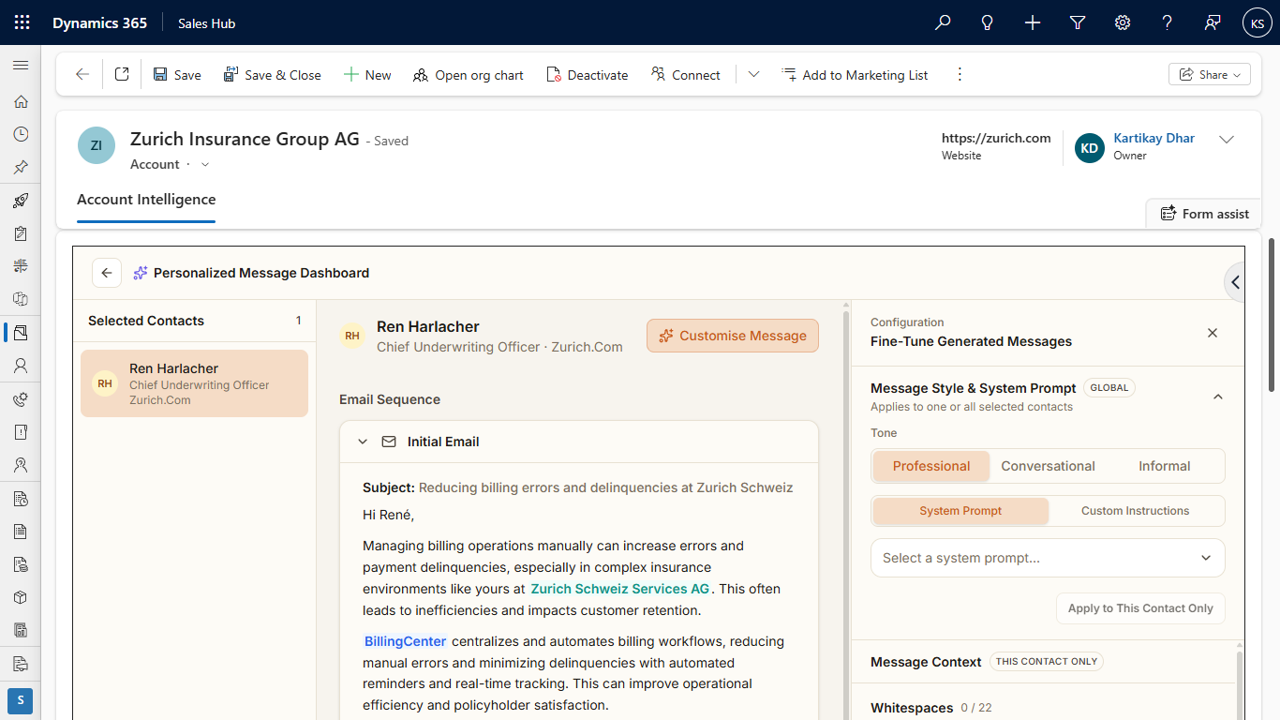The width and height of the screenshot is (1280, 720).
Task: Click the Zurich Schweiz Services AG link
Action: point(620,589)
